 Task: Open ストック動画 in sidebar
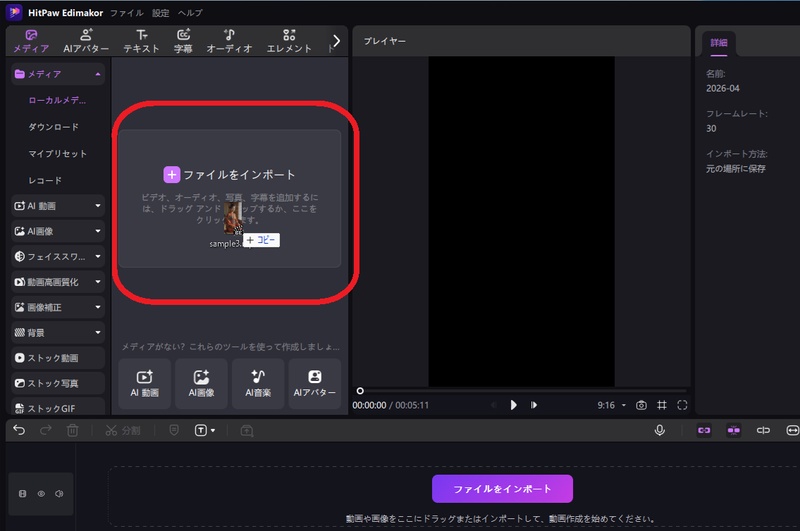[x=58, y=358]
